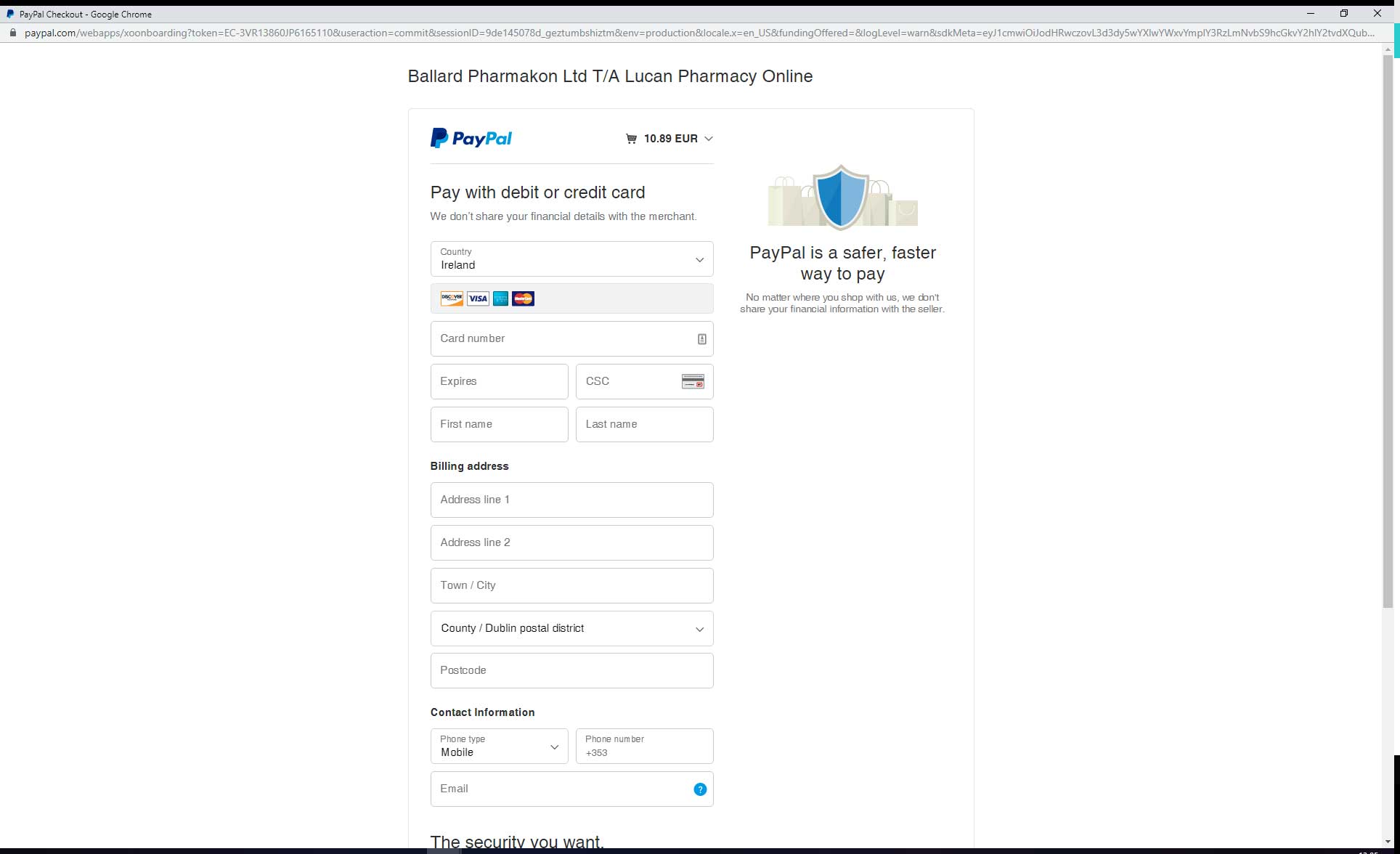This screenshot has width=1400, height=854.
Task: Click the Postcode input field
Action: 571,670
